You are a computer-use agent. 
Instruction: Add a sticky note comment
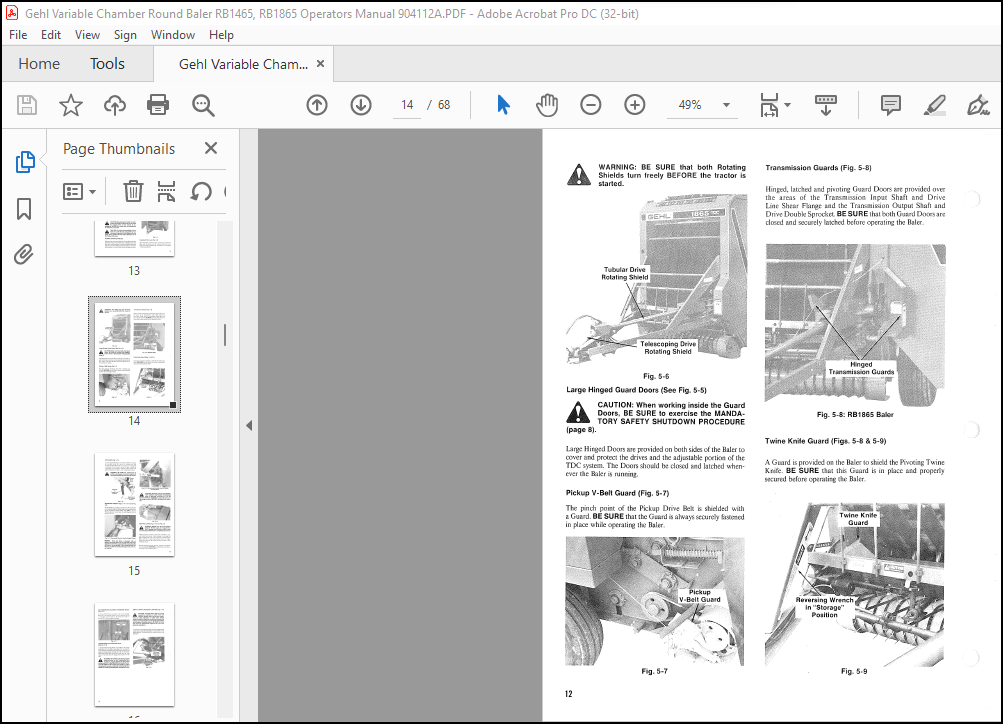tap(890, 105)
